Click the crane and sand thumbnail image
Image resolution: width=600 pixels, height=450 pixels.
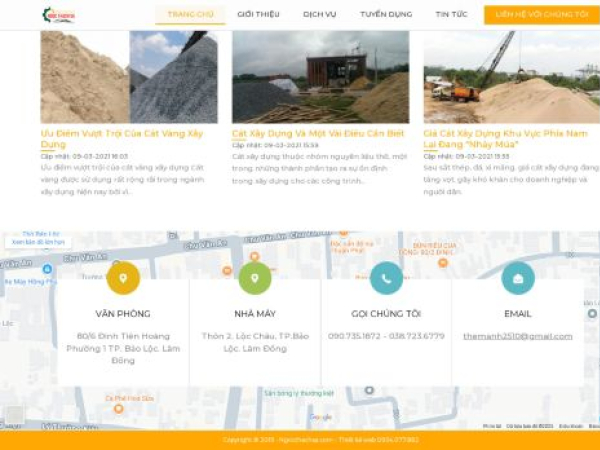(511, 77)
